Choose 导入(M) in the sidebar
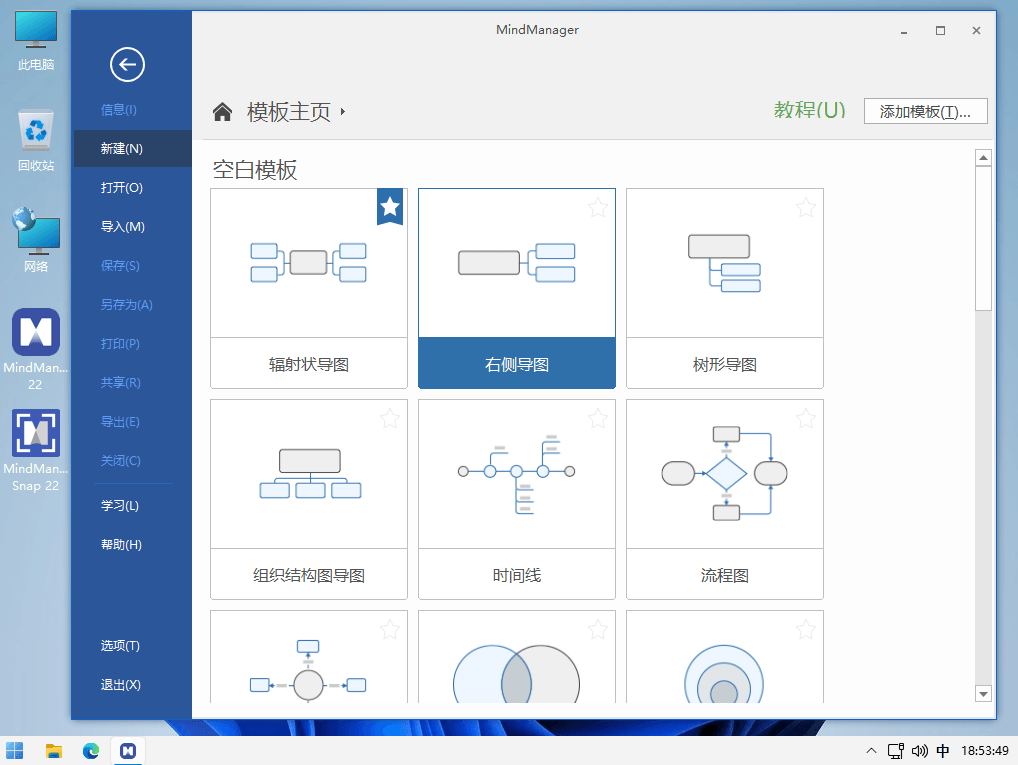The image size is (1018, 765). 123,227
